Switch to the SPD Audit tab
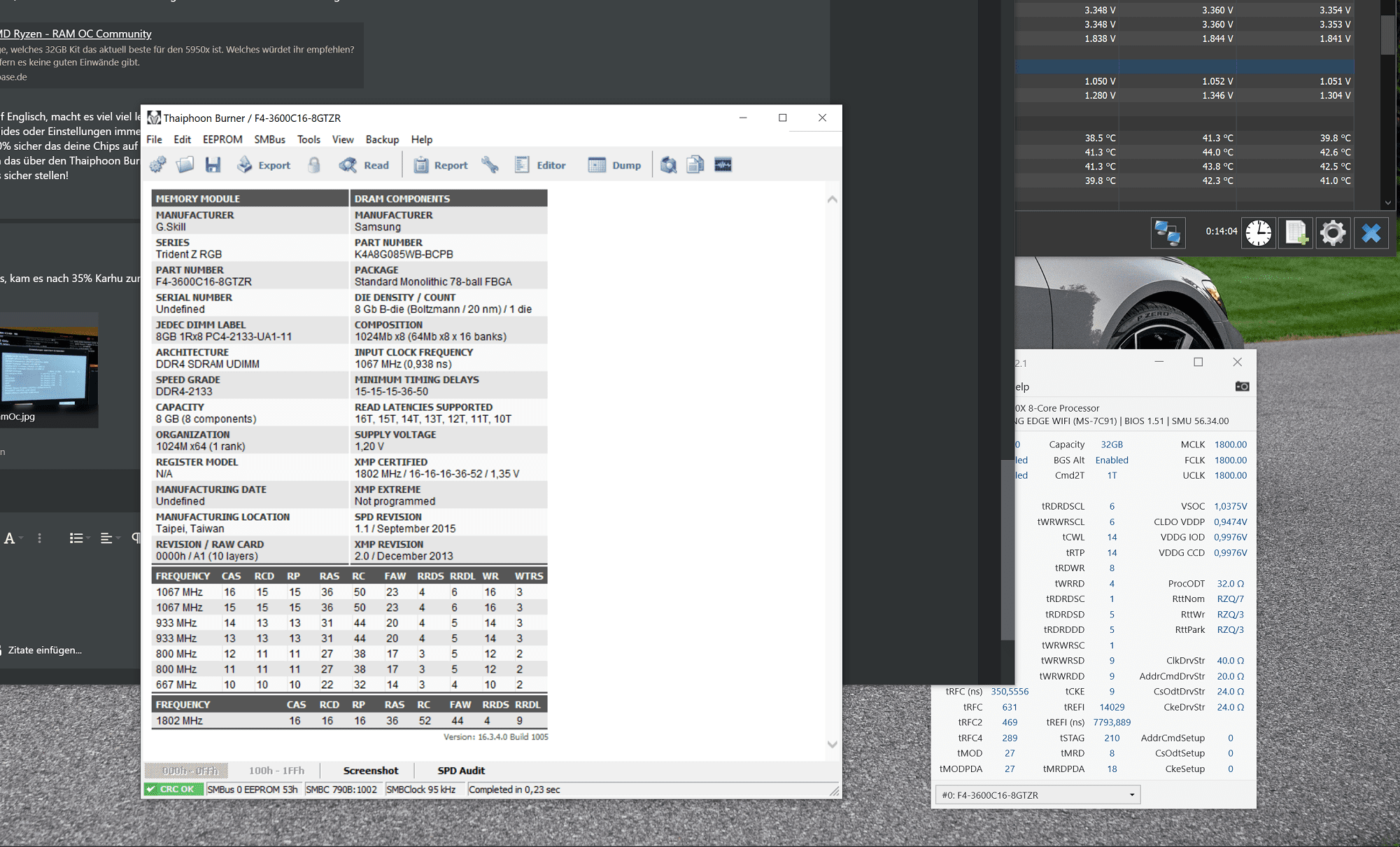This screenshot has width=1400, height=847. coord(461,771)
